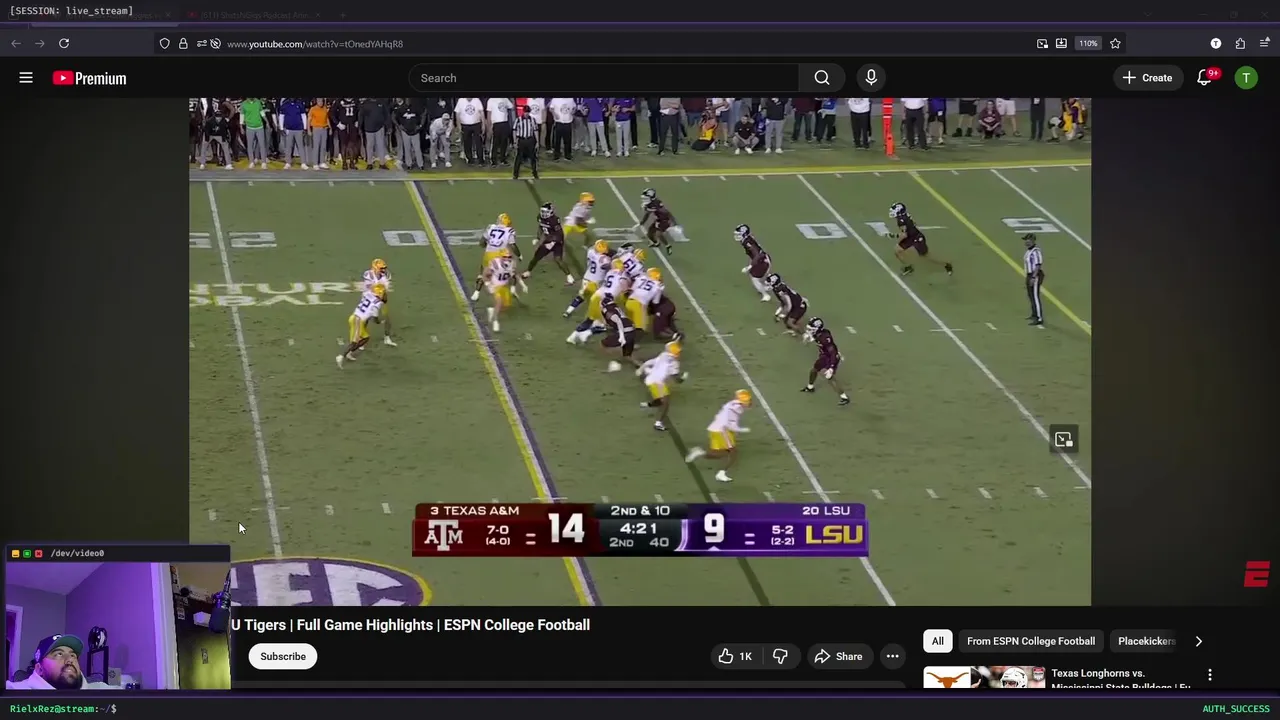Image resolution: width=1280 pixels, height=720 pixels.
Task: Select the All filter chip
Action: pyautogui.click(x=938, y=641)
